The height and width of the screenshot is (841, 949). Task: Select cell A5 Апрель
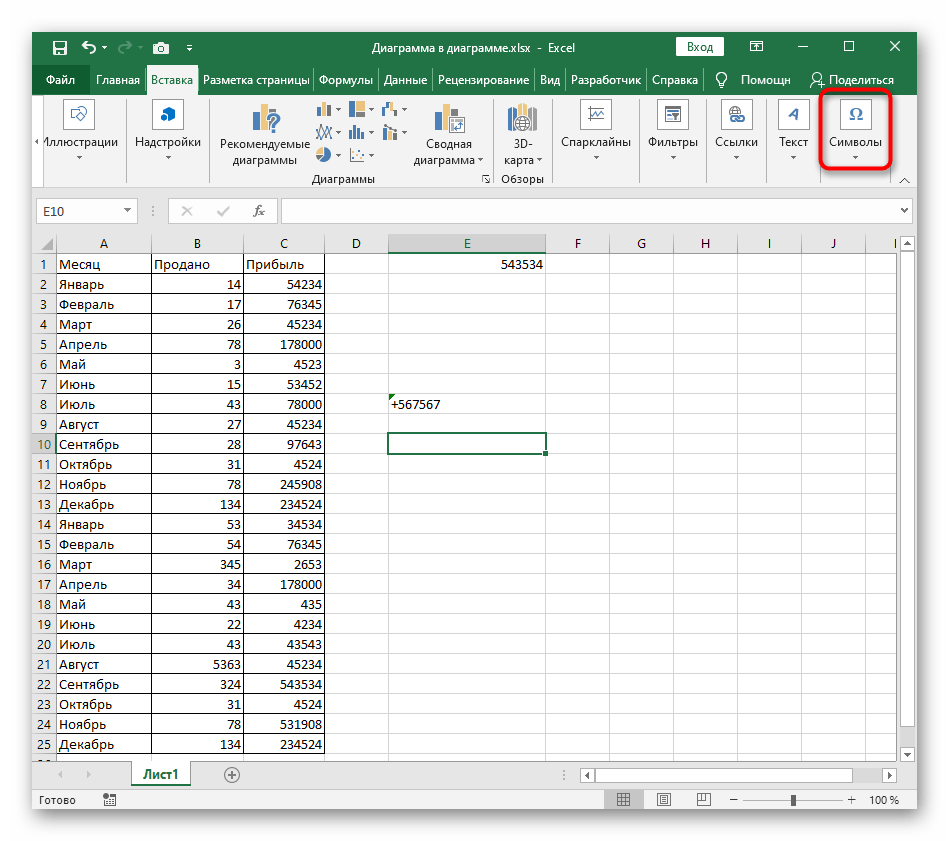[x=103, y=344]
